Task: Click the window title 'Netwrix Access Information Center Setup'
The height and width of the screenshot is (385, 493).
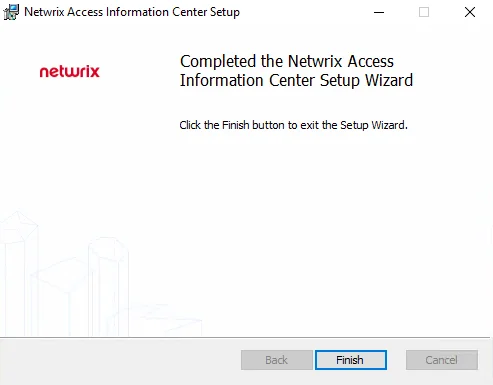Action: click(x=132, y=12)
